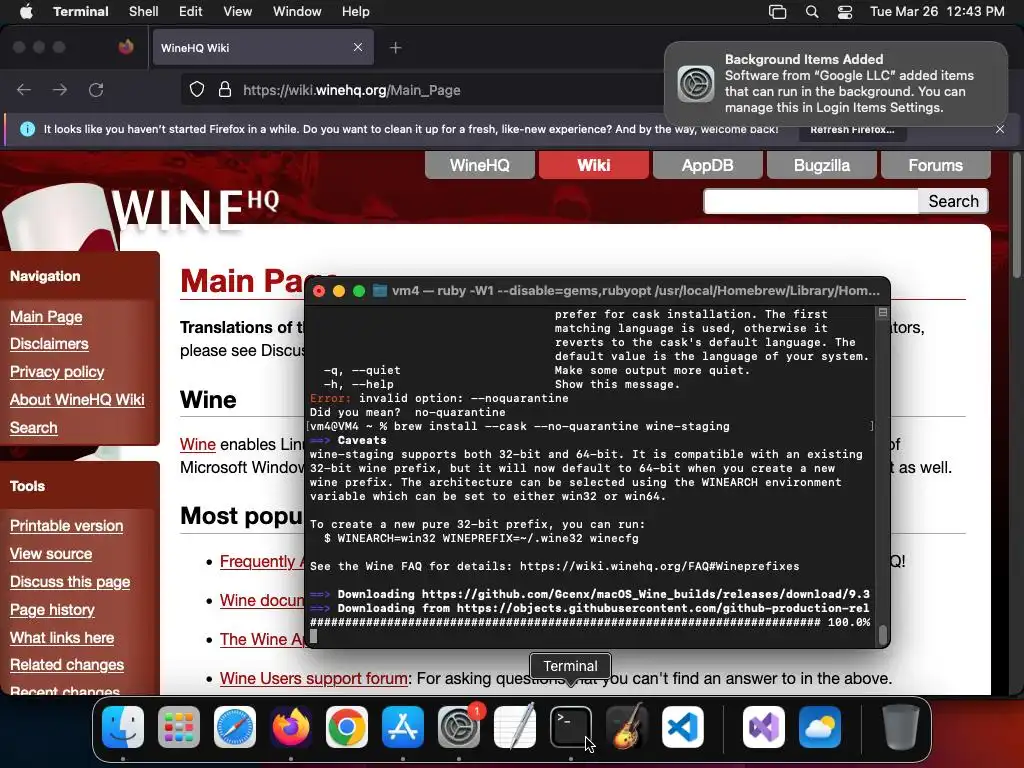Open Launchpad in the Dock
The height and width of the screenshot is (768, 1024).
coord(179,727)
